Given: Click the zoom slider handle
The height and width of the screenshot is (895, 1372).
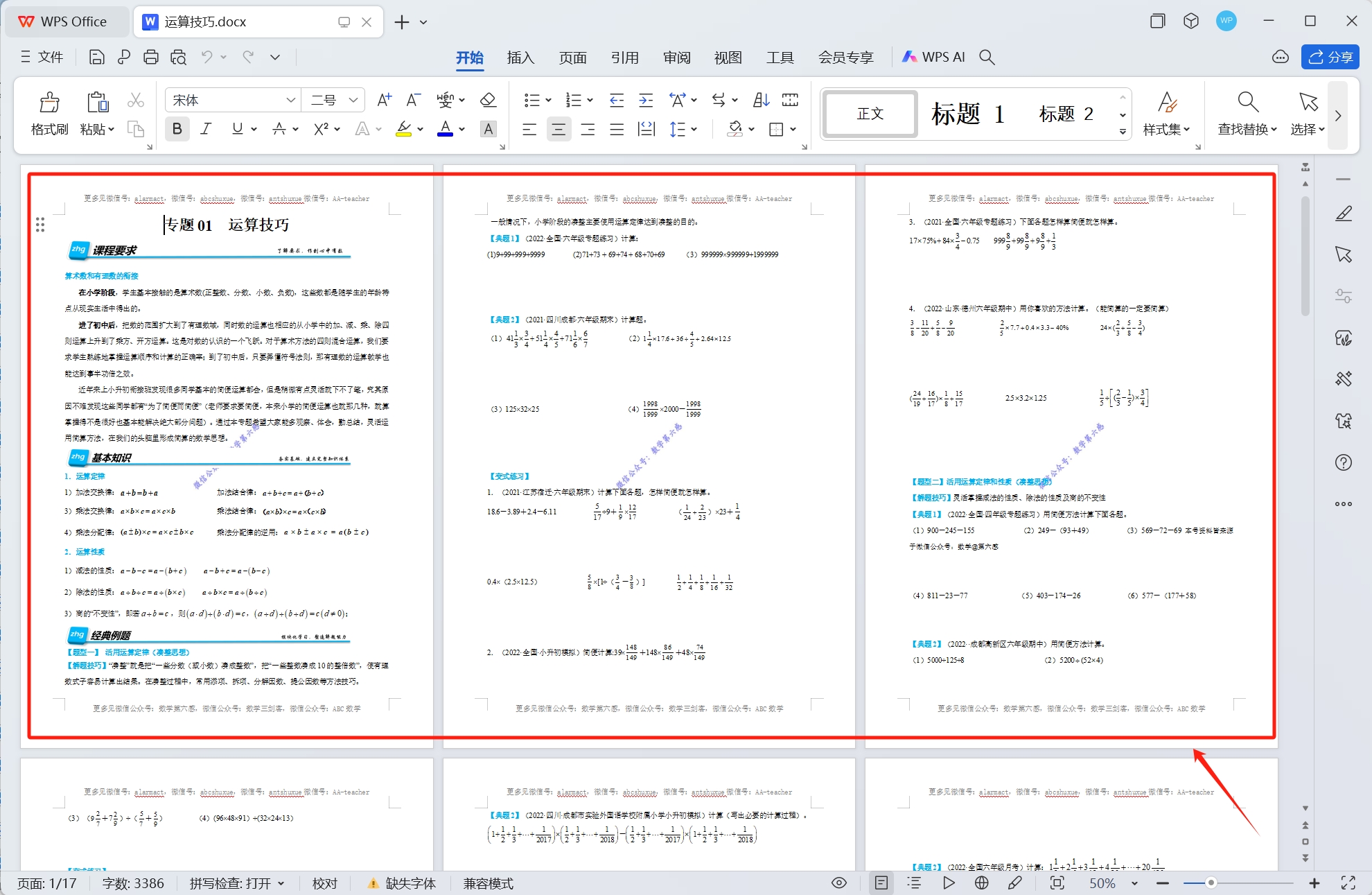Looking at the screenshot, I should [x=1211, y=883].
